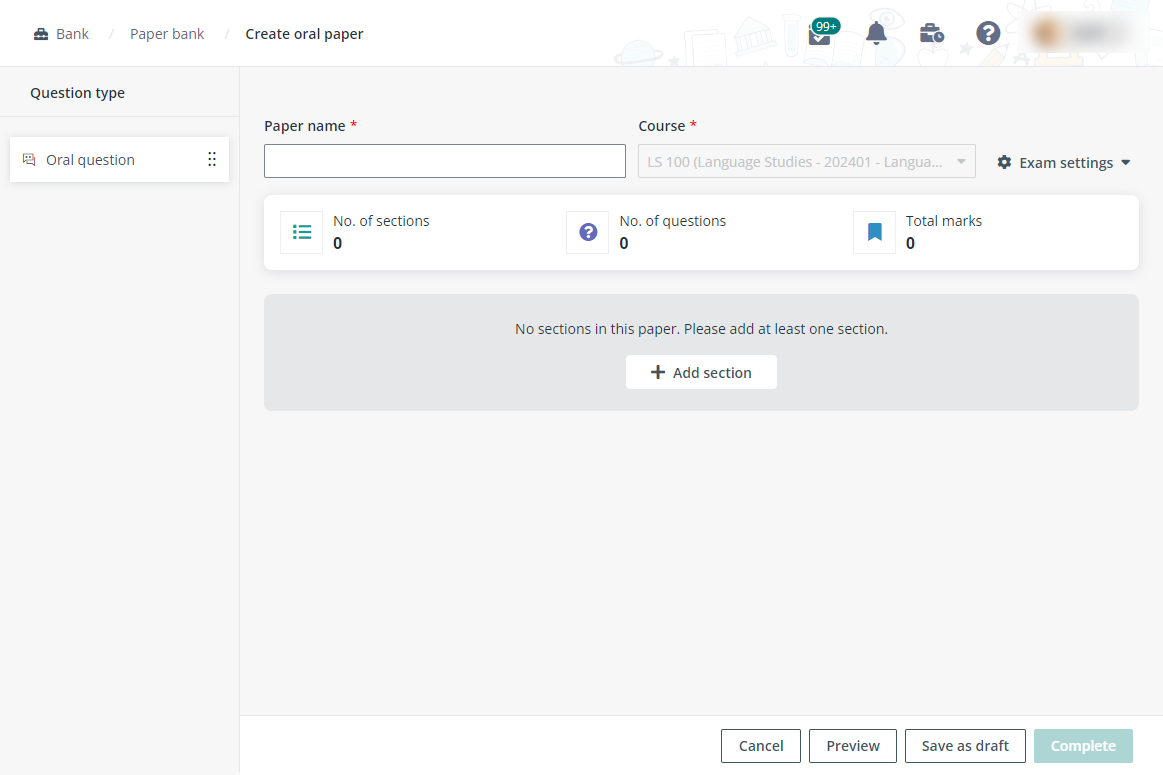Open the notifications bell

pyautogui.click(x=876, y=34)
